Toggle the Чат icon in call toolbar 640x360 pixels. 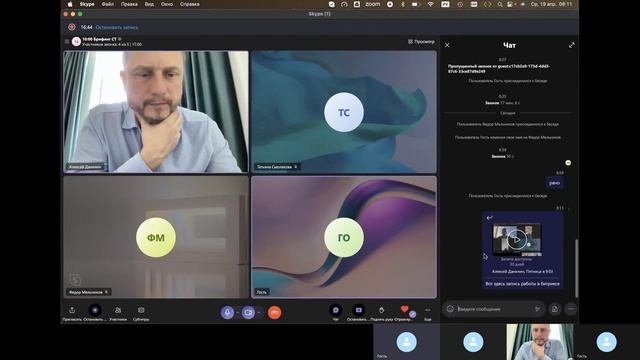coord(336,310)
